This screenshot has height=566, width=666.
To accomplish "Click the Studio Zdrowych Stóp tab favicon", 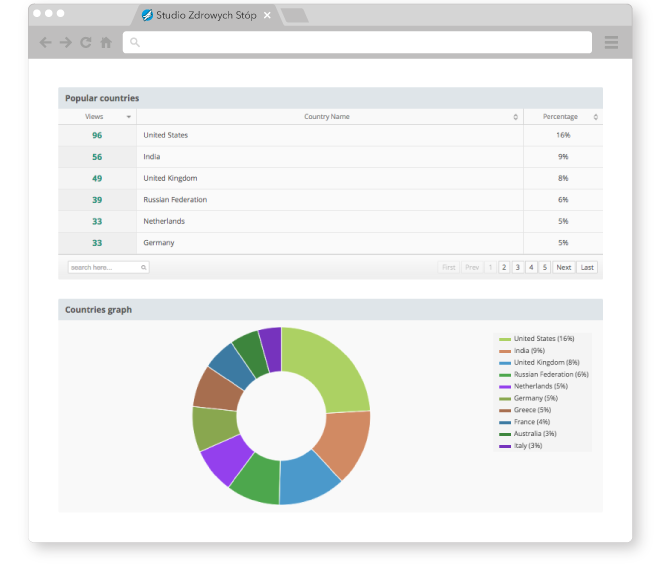I will tap(147, 15).
